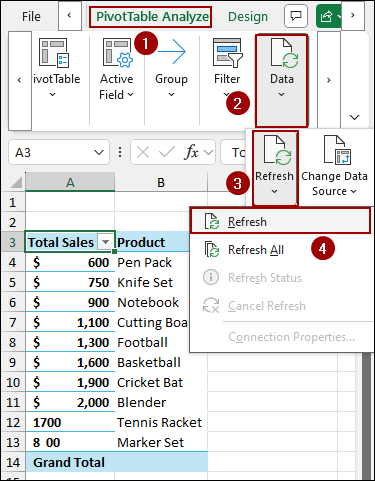
Task: Select the Football cell
Action: pyautogui.click(x=152, y=342)
